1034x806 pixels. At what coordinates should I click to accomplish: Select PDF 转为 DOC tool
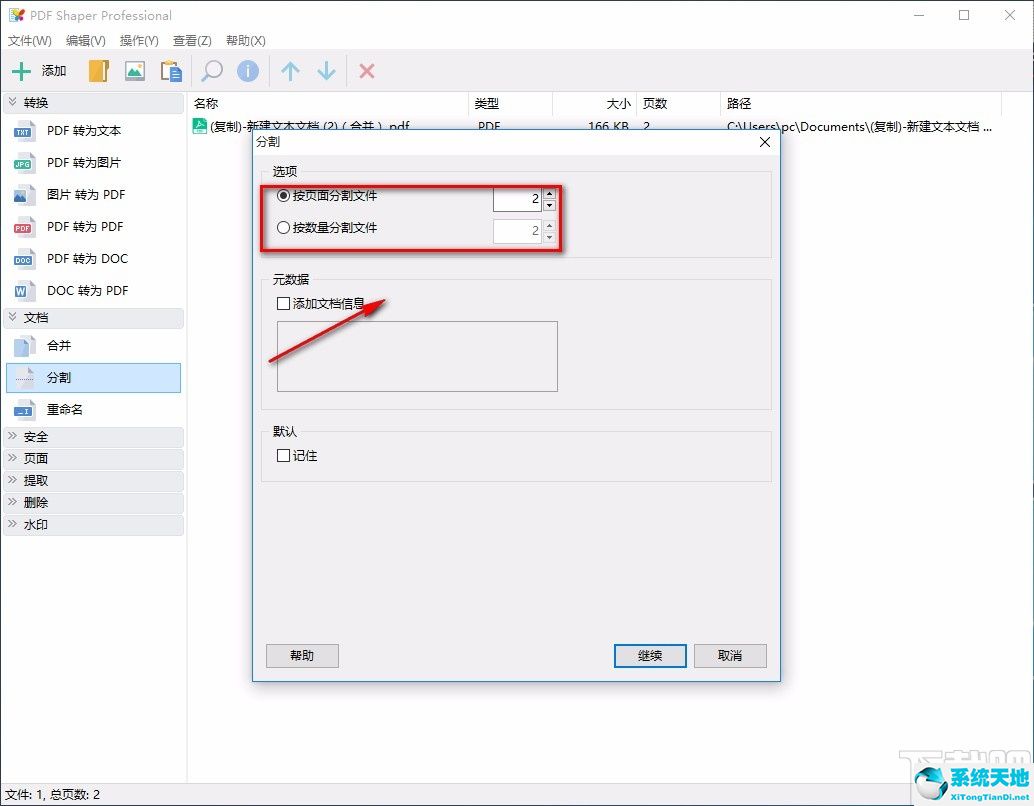tap(93, 259)
